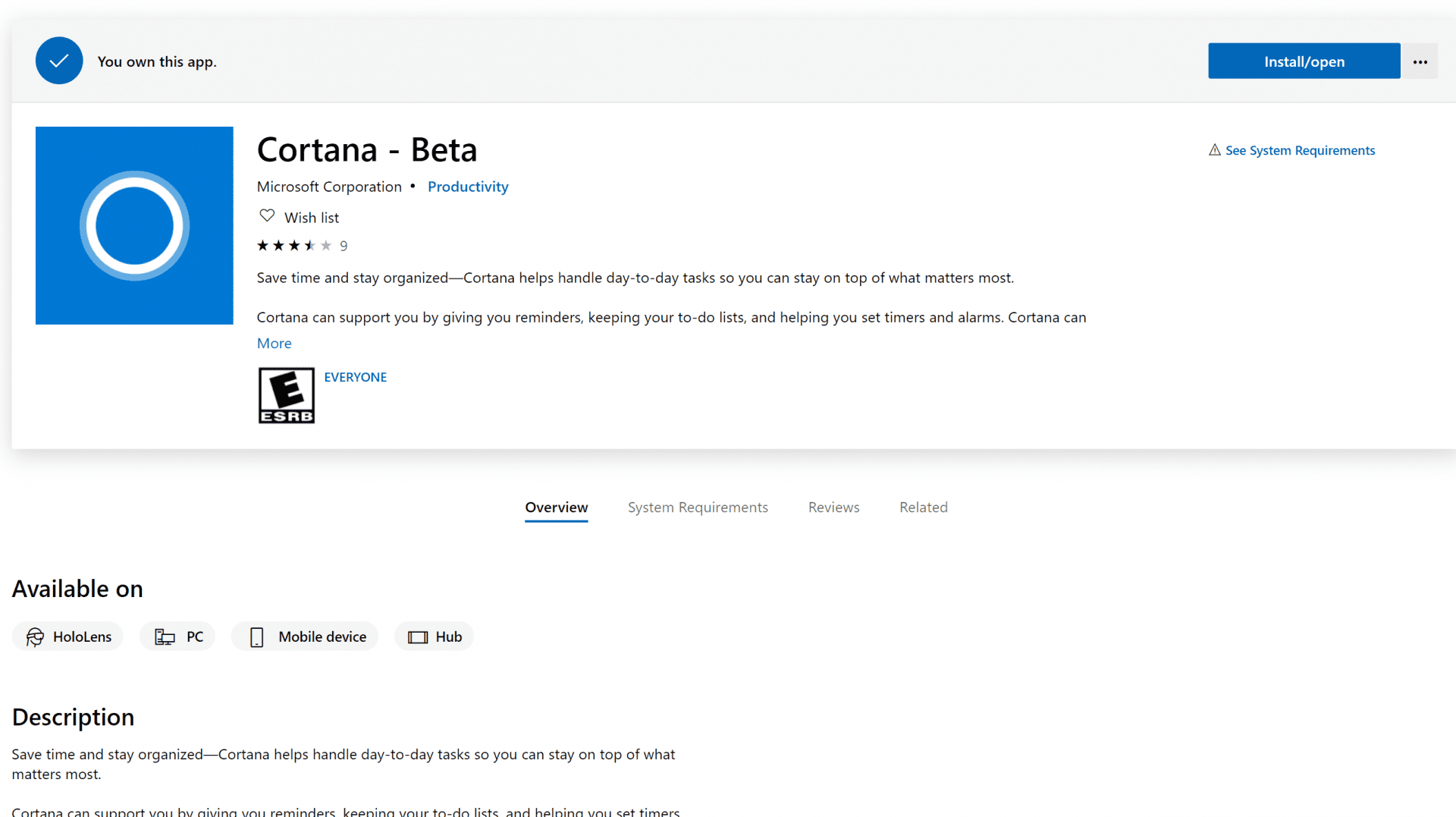Open the System Requirements tab

tap(698, 507)
